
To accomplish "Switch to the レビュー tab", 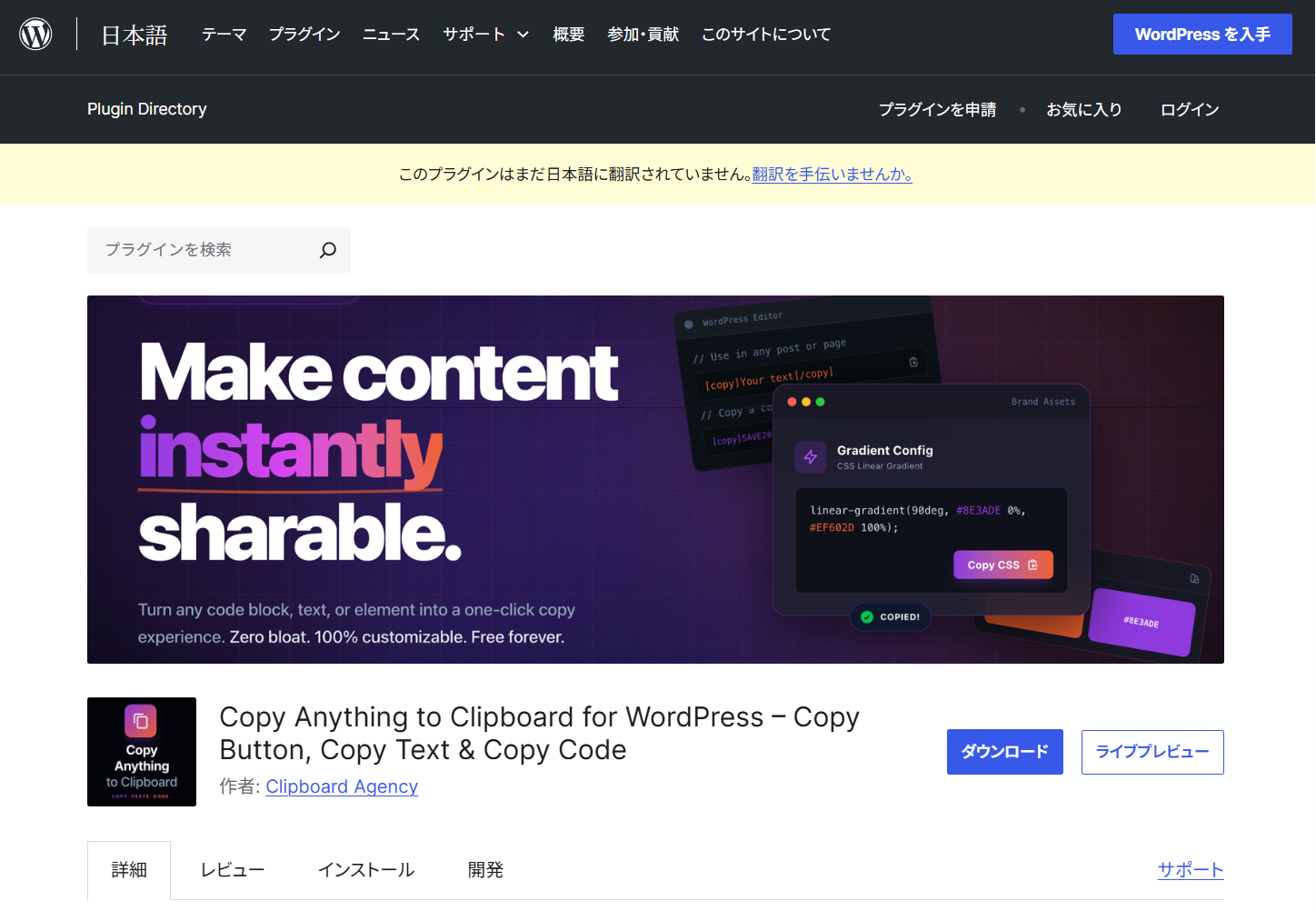I will 232,869.
